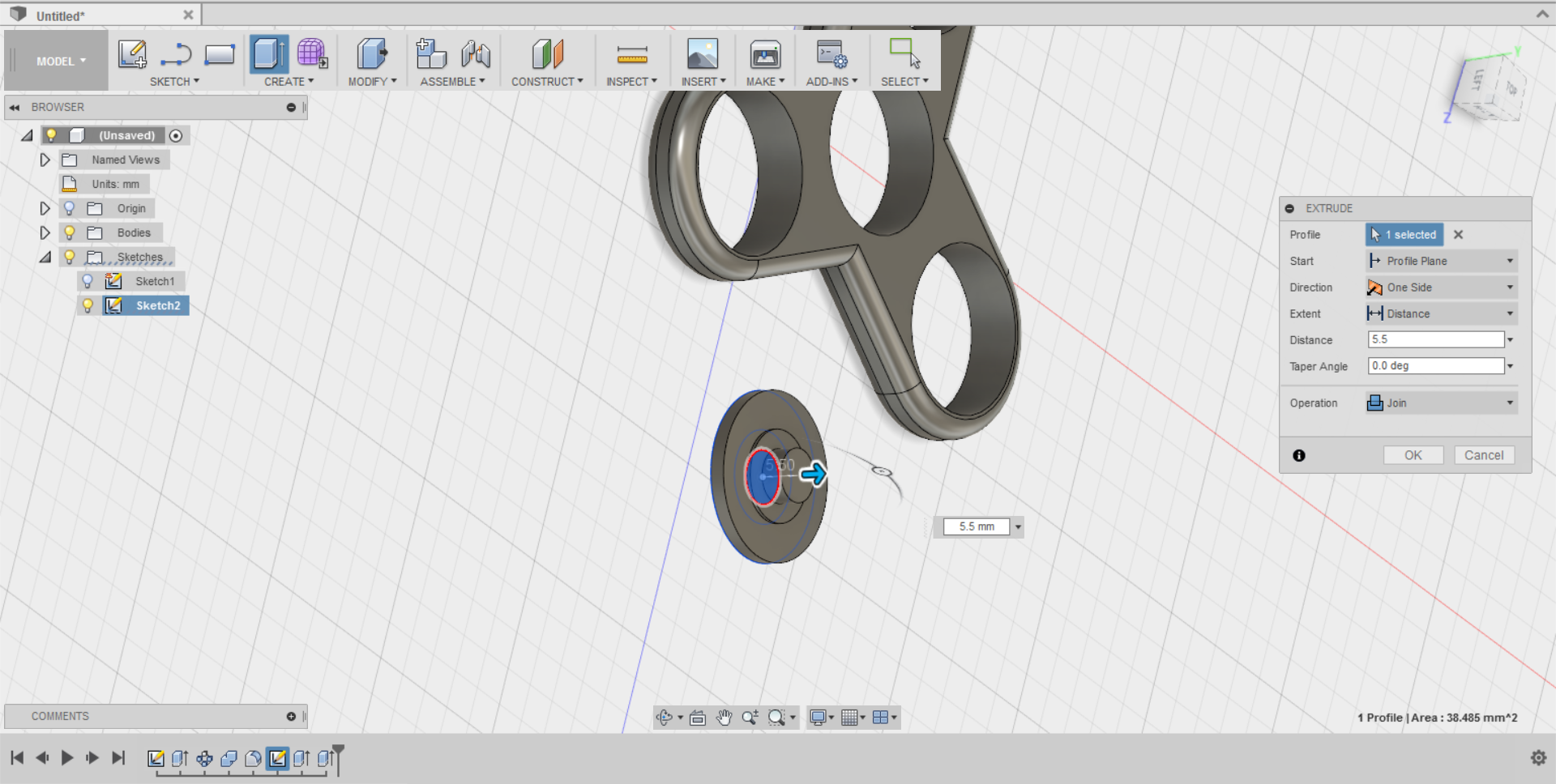Open the CREATE menu
Viewport: 1556px width, 784px height.
[289, 82]
